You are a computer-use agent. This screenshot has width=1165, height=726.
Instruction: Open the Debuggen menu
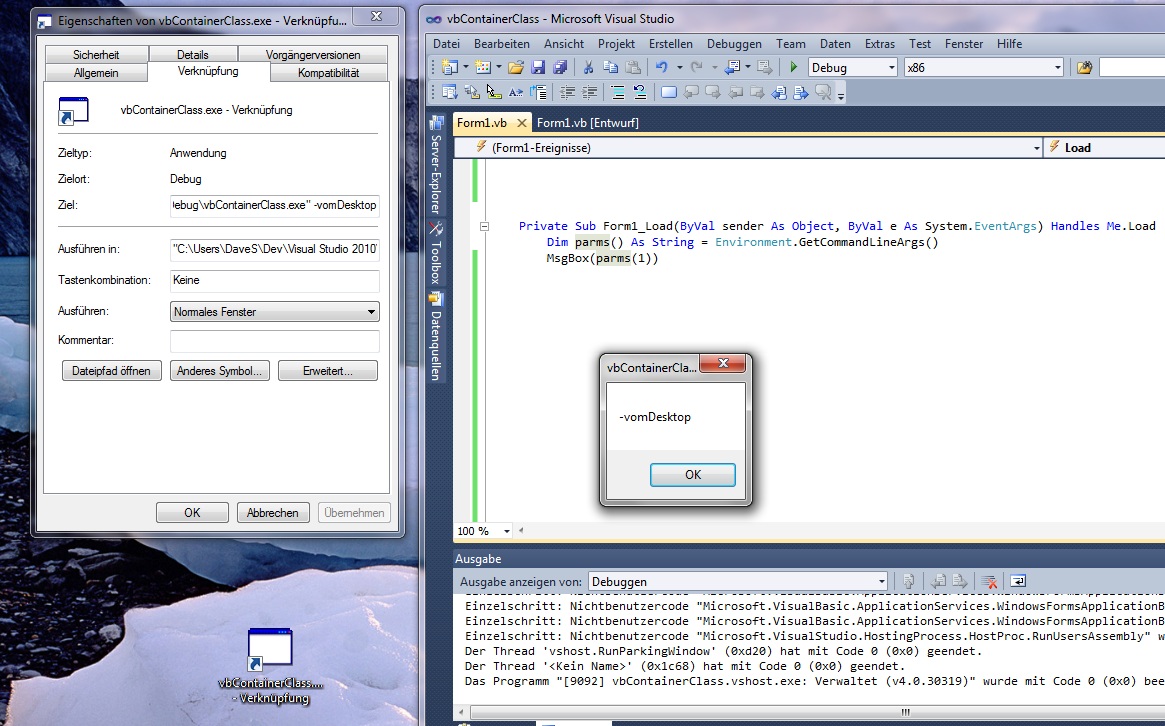733,44
